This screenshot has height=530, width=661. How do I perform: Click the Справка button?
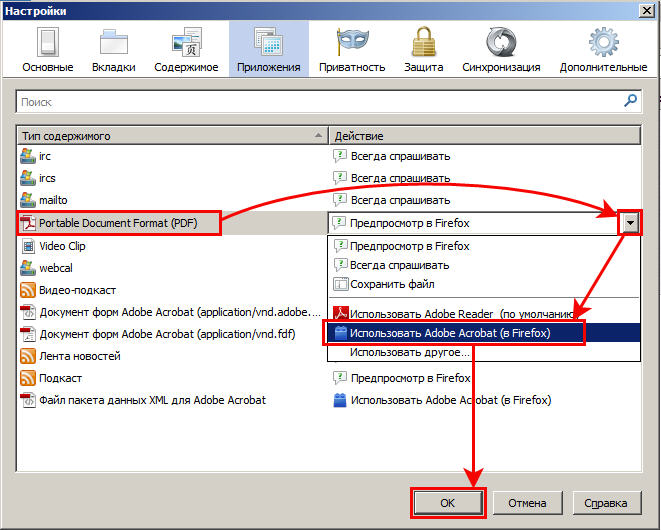604,502
